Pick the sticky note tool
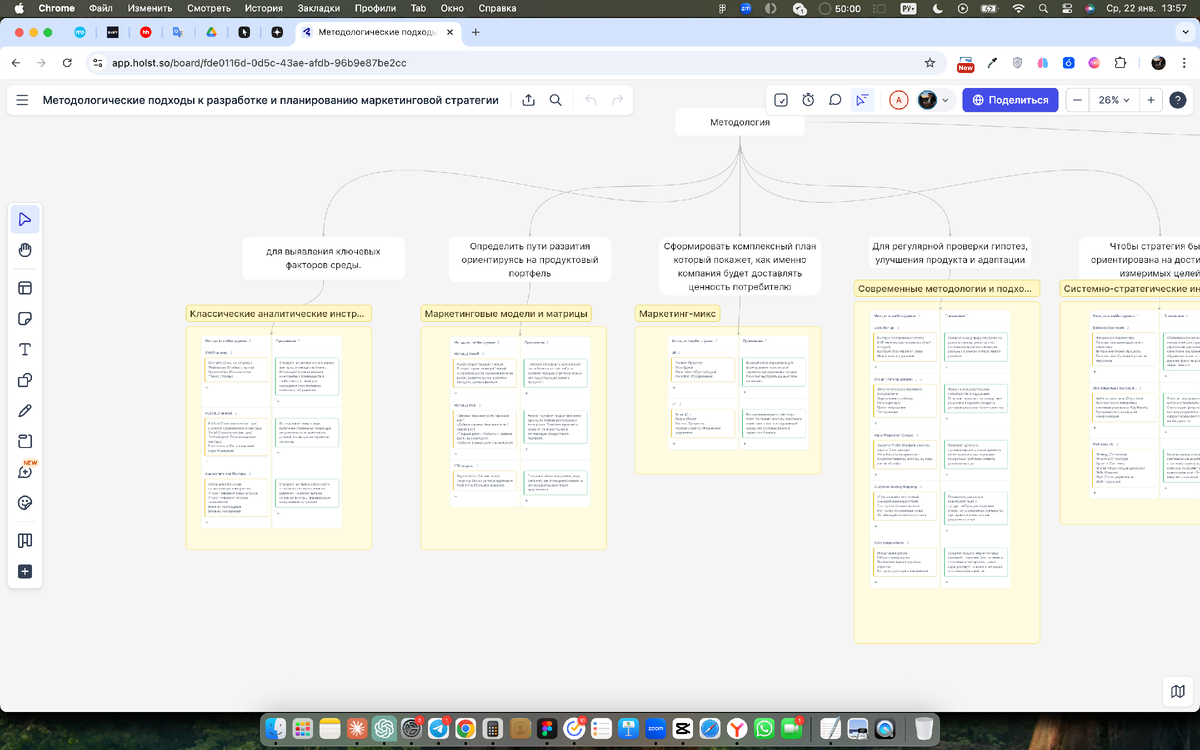The height and width of the screenshot is (750, 1200). coord(25,319)
